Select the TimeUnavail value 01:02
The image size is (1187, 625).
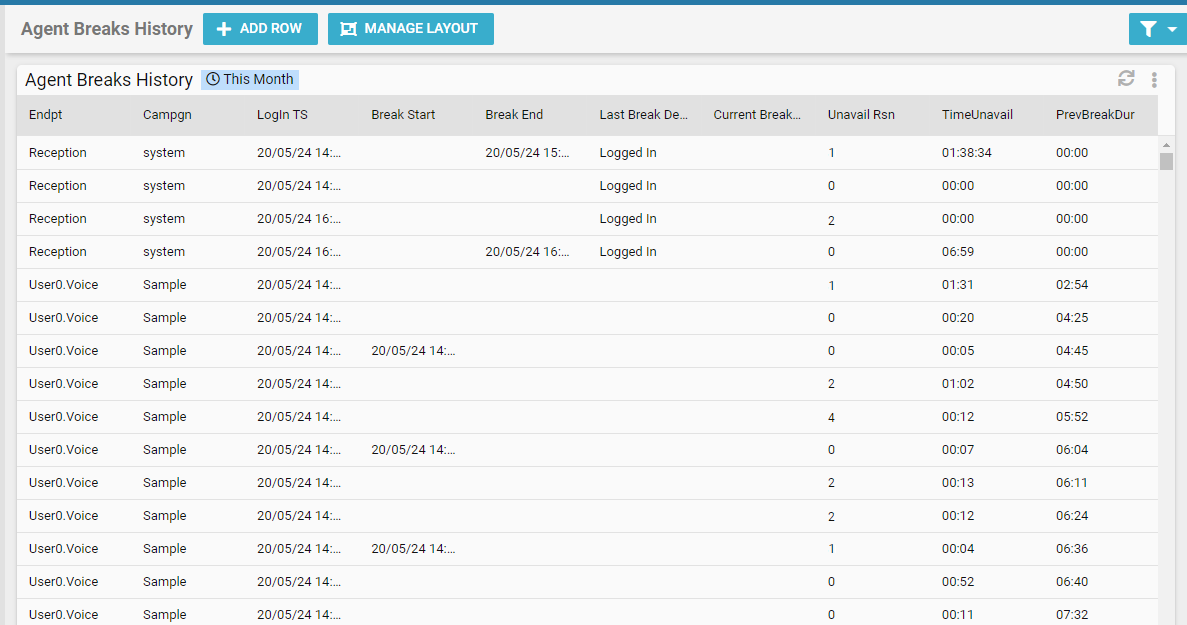coord(958,384)
